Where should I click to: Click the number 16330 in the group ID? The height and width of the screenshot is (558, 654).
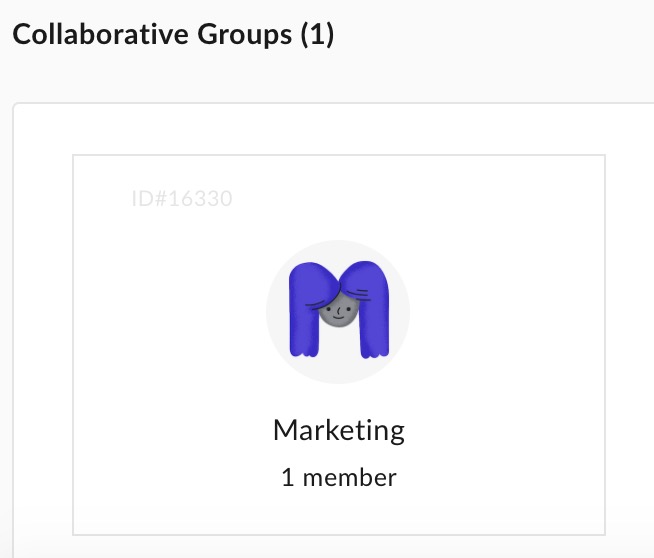click(x=201, y=199)
